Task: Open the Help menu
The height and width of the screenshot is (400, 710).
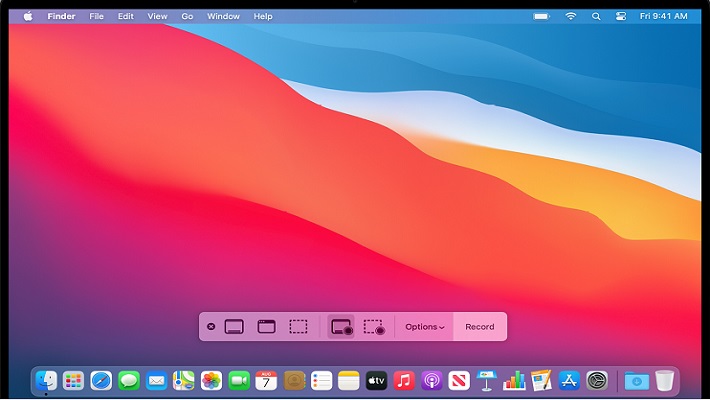Action: coord(263,16)
